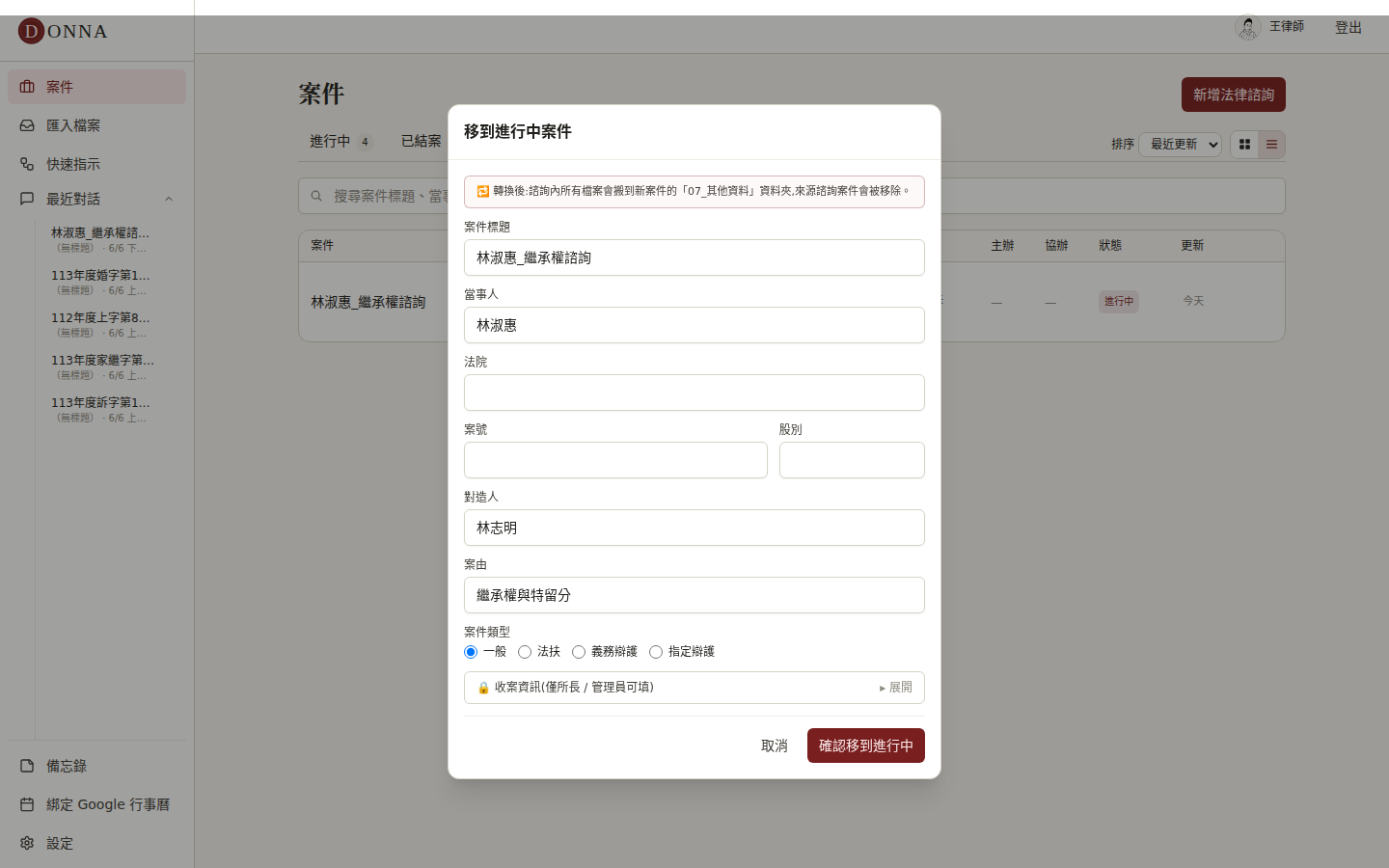This screenshot has width=1389, height=868.
Task: Select the 一般 case type radio
Action: point(471,652)
